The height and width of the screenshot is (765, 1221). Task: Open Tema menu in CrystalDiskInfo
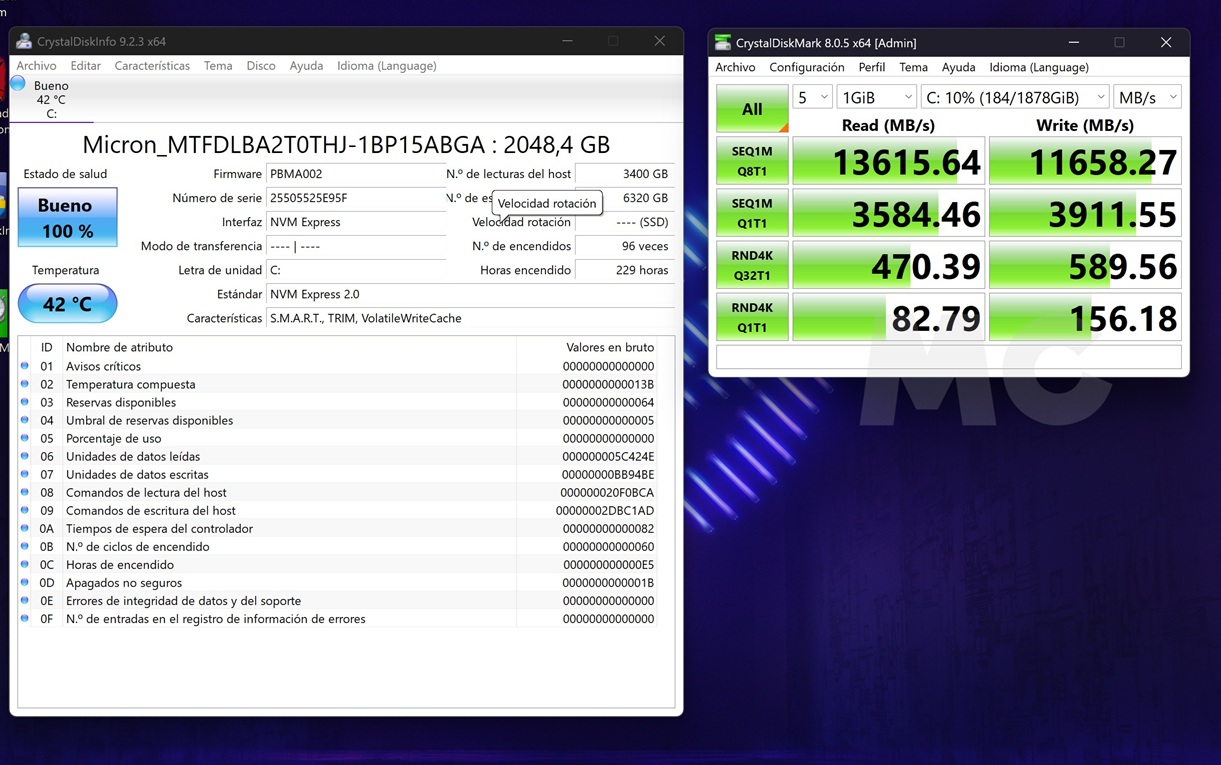point(218,66)
